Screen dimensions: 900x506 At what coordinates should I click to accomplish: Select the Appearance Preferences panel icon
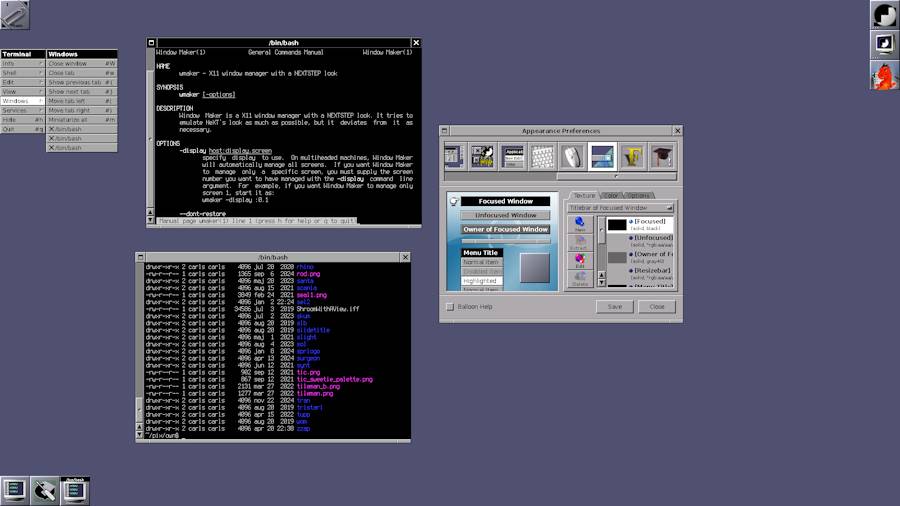click(x=602, y=157)
